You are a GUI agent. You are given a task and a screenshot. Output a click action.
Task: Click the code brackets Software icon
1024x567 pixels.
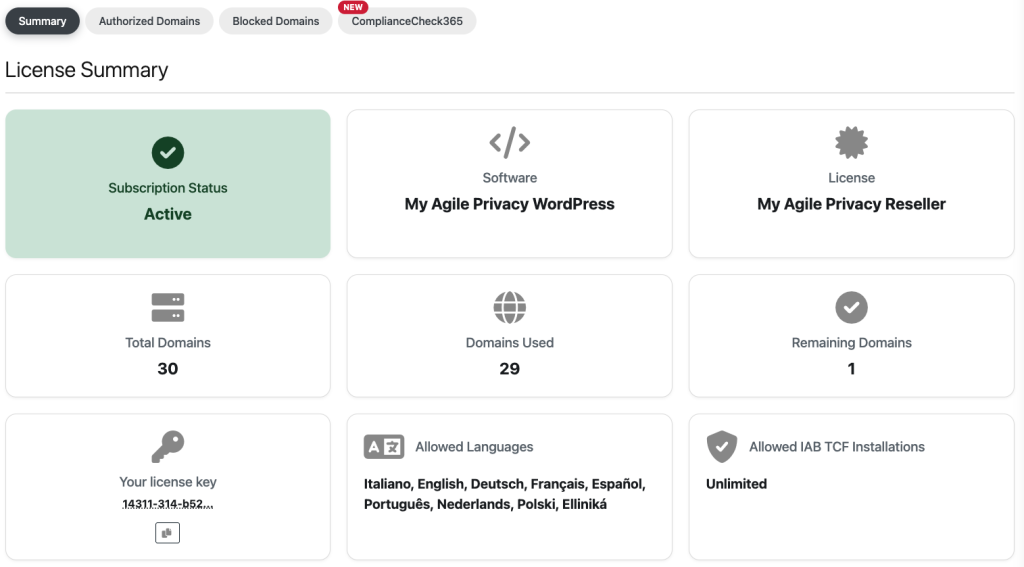click(509, 143)
